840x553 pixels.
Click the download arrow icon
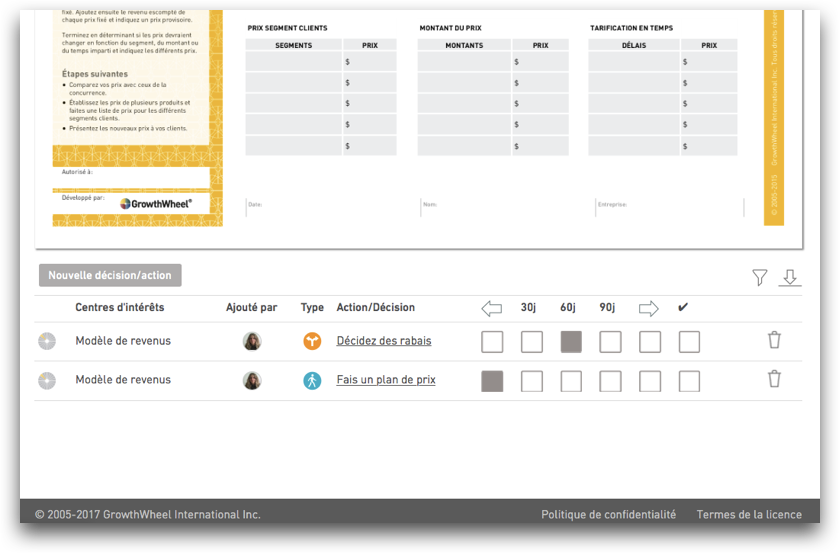[x=790, y=277]
